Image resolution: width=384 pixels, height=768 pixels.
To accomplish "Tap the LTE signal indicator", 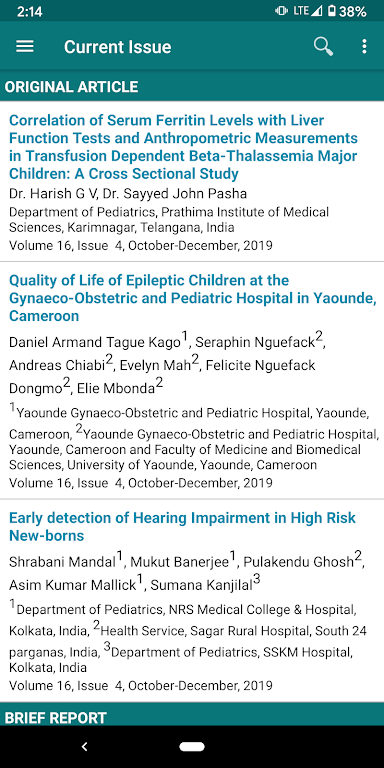I will click(307, 11).
